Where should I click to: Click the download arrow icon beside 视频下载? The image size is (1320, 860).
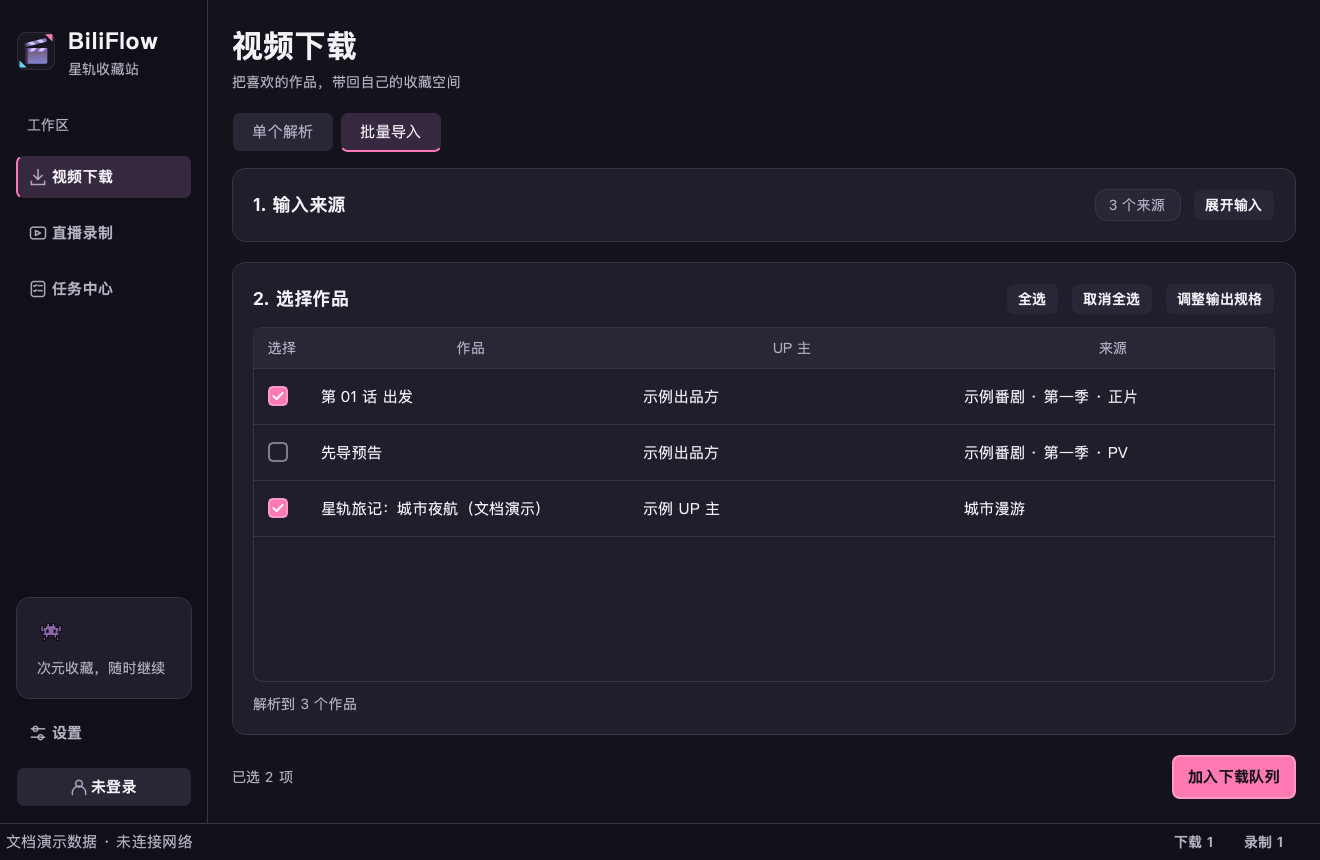click(38, 177)
